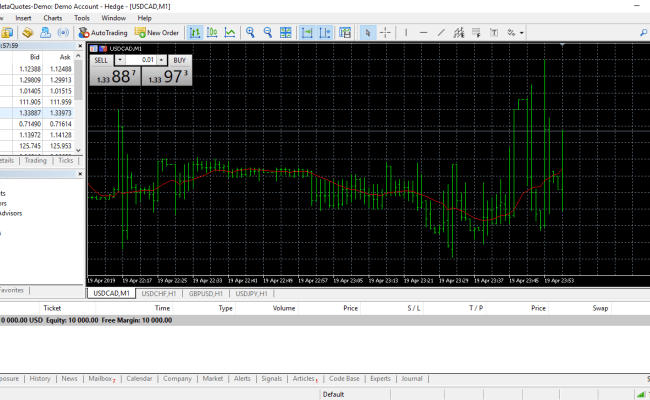Tile chart windows with the grid icon
Viewport: 650px width, 400px height.
click(285, 32)
